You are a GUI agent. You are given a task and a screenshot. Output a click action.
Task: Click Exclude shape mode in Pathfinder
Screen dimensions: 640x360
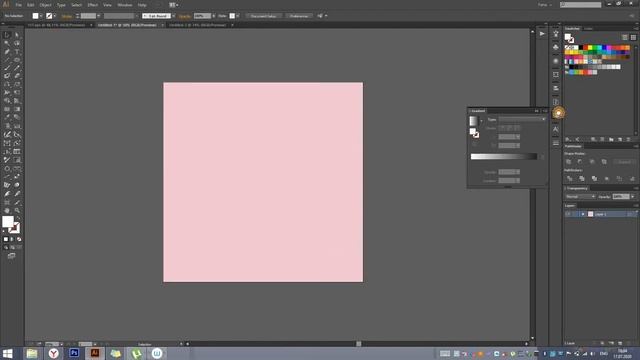coord(604,162)
